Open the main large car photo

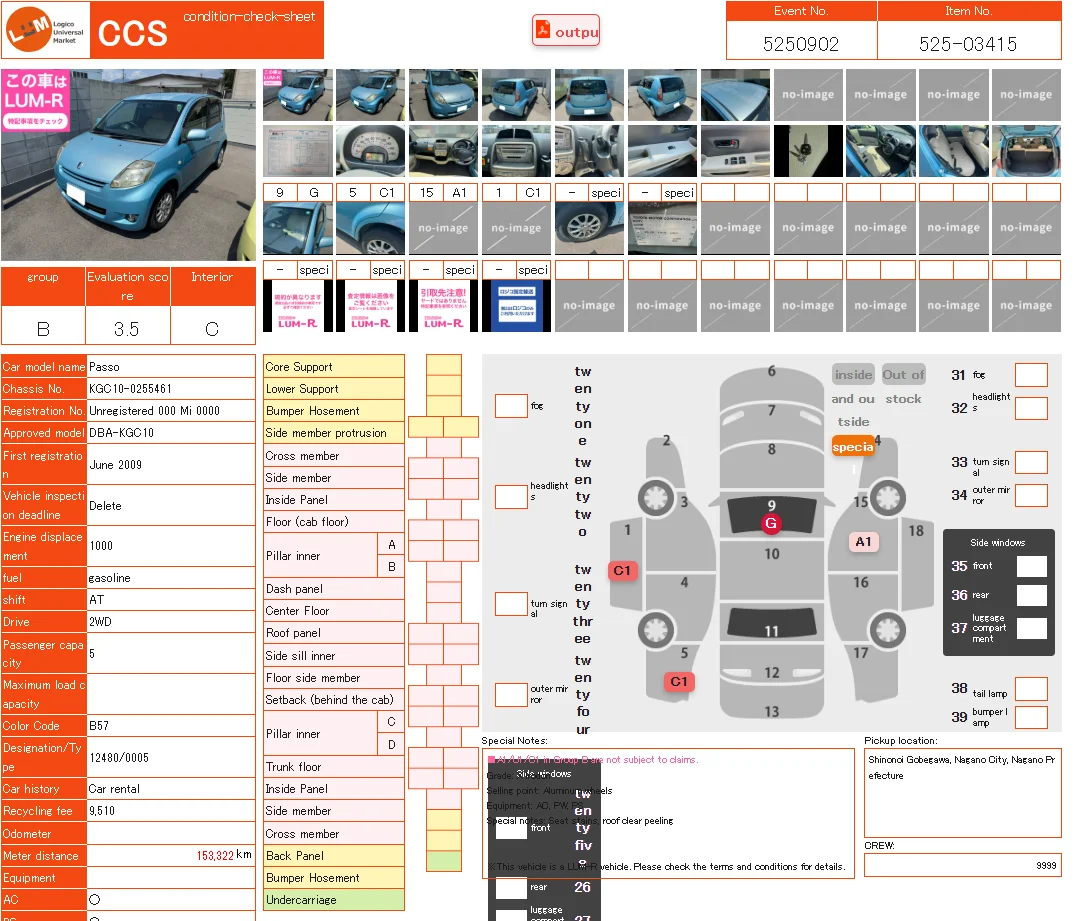coord(128,165)
